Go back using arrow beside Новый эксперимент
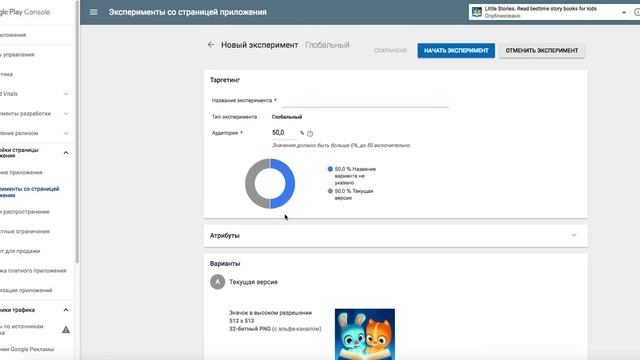Screen dimensions: 640x360 (211, 45)
